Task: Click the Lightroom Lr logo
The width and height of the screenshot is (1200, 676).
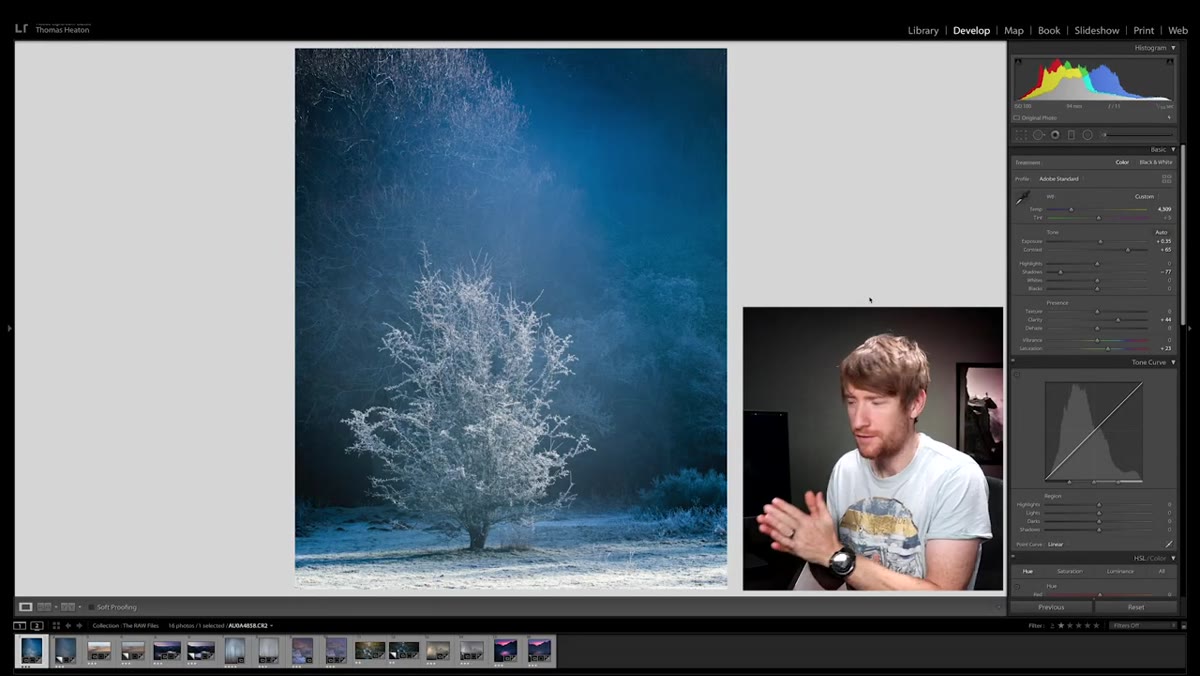Action: (x=21, y=27)
